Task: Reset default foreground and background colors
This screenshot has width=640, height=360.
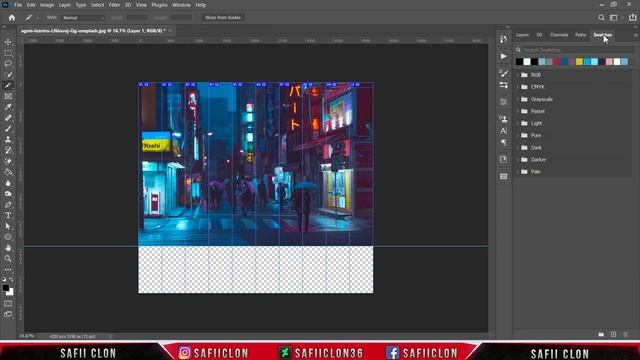Action: pos(4,280)
